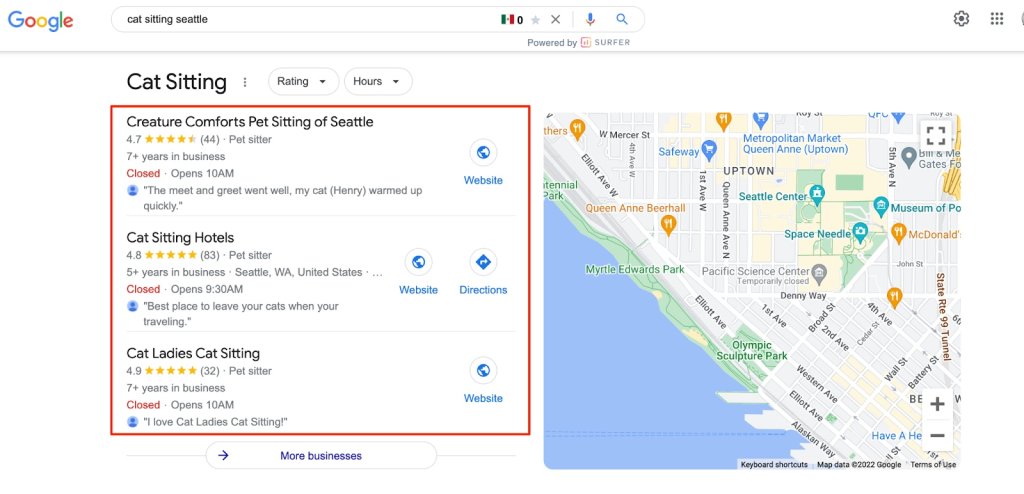Zoom out on the map

(937, 435)
